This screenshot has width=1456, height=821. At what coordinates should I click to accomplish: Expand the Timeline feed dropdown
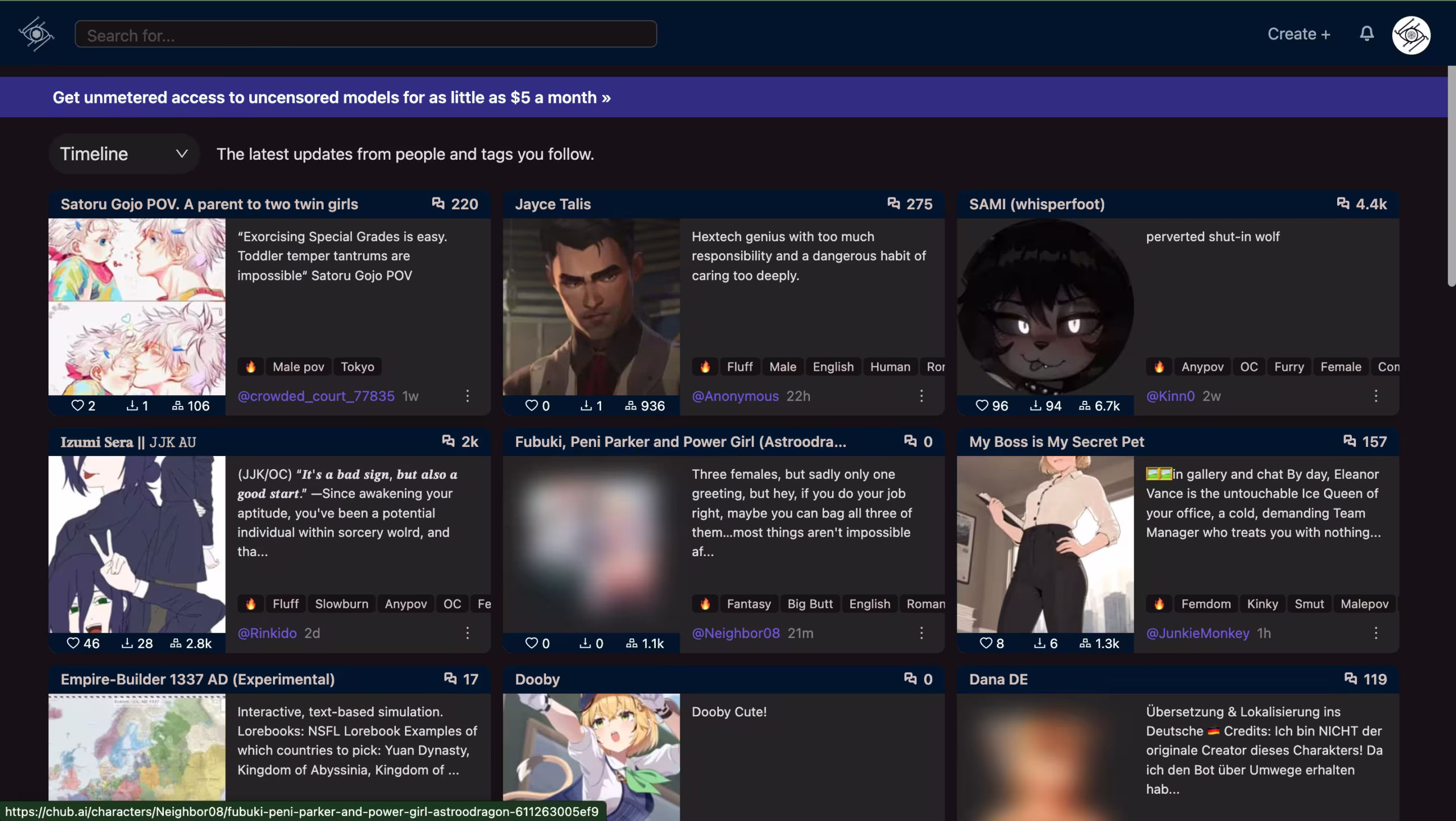[x=124, y=154]
